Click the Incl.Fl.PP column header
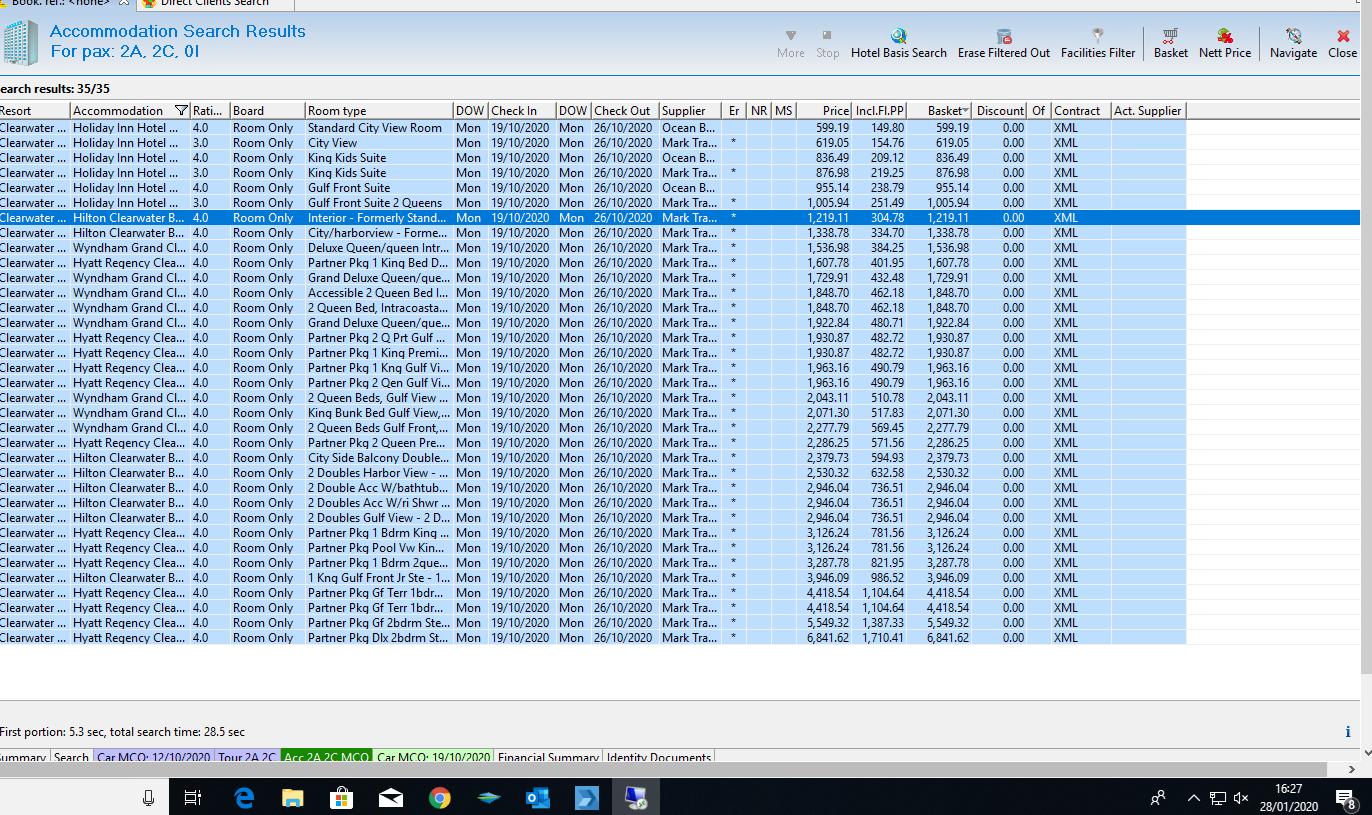Screen dimensions: 1372x815 [879, 111]
